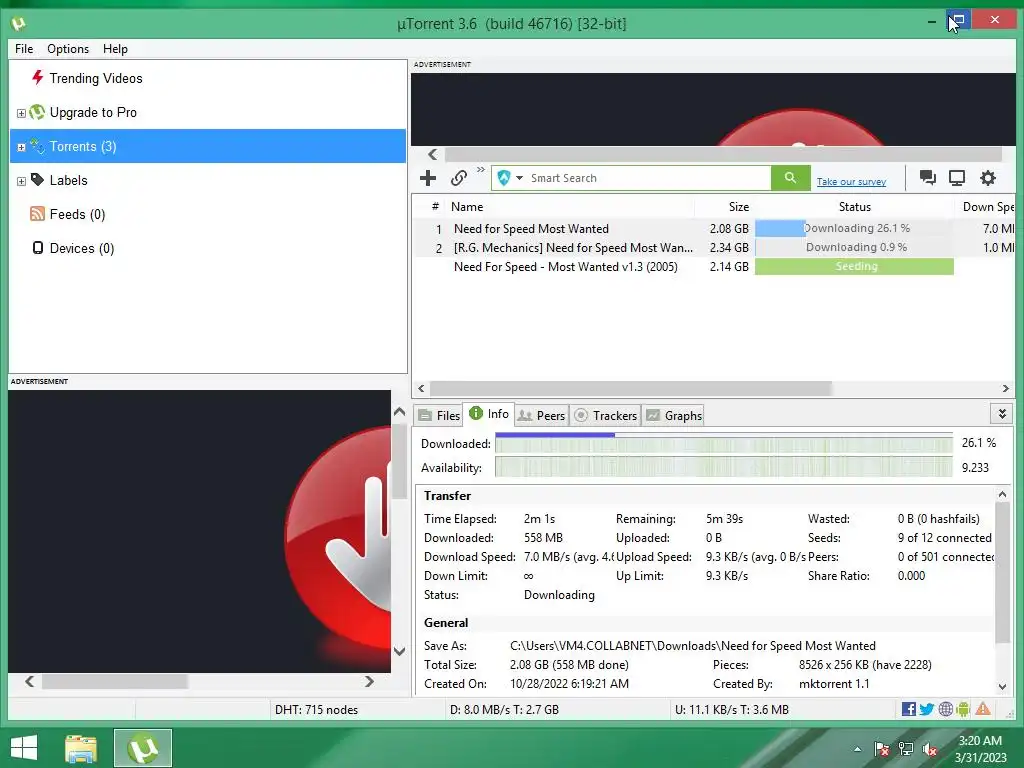This screenshot has width=1024, height=768.
Task: Open the Windows Start button
Action: coord(24,748)
